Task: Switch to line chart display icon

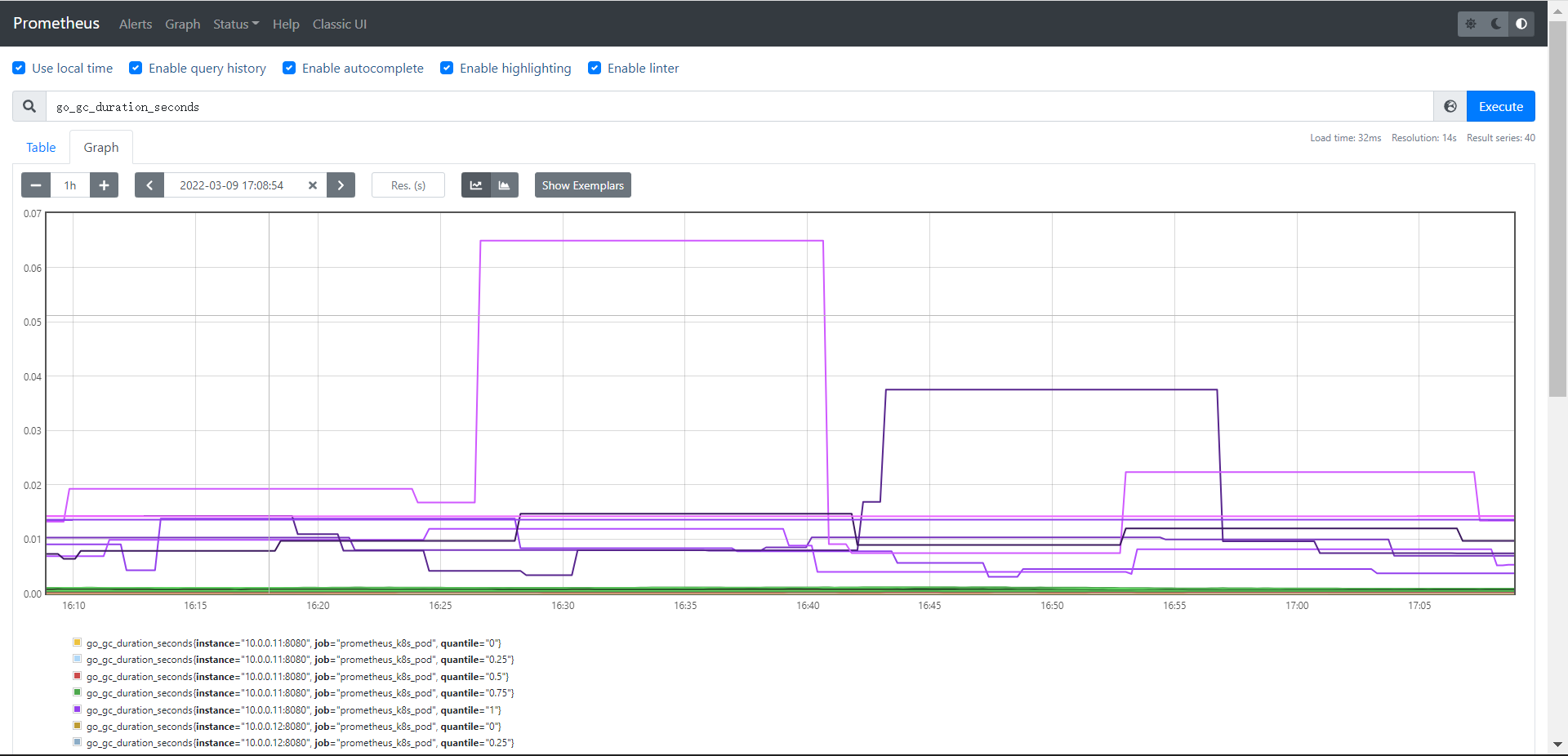Action: point(475,185)
